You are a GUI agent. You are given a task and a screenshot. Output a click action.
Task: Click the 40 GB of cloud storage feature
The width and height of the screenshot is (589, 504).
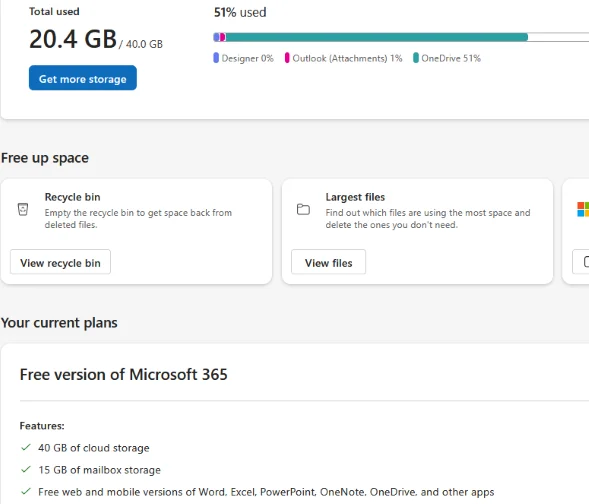point(94,448)
